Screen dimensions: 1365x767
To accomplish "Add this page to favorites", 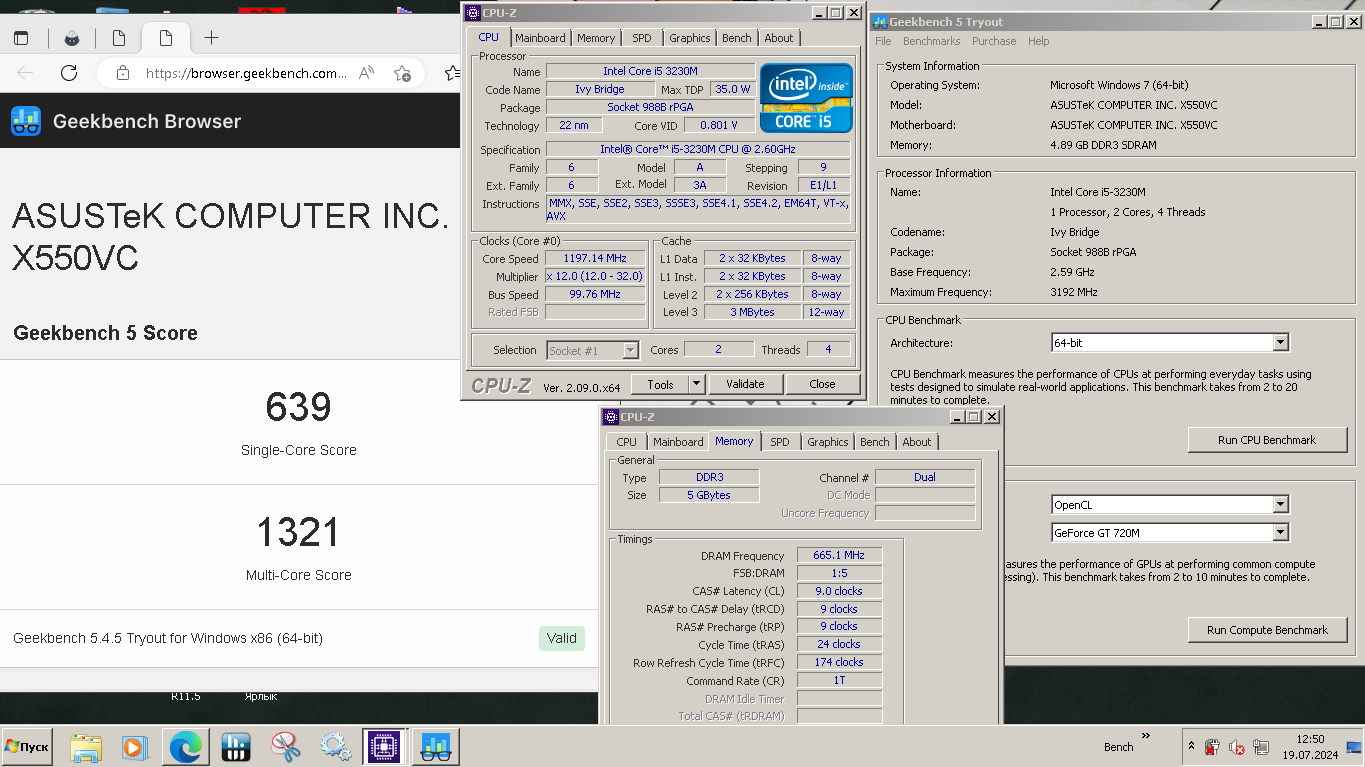I will coord(402,73).
